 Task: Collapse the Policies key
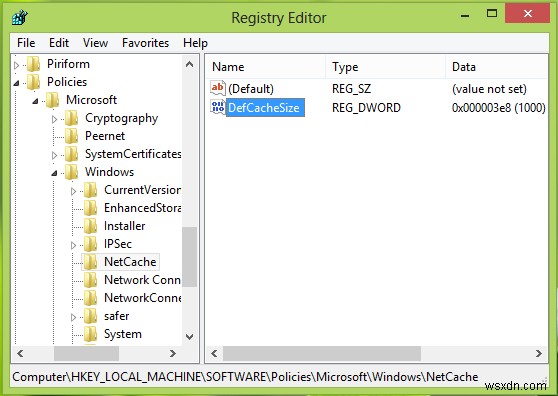[x=16, y=83]
